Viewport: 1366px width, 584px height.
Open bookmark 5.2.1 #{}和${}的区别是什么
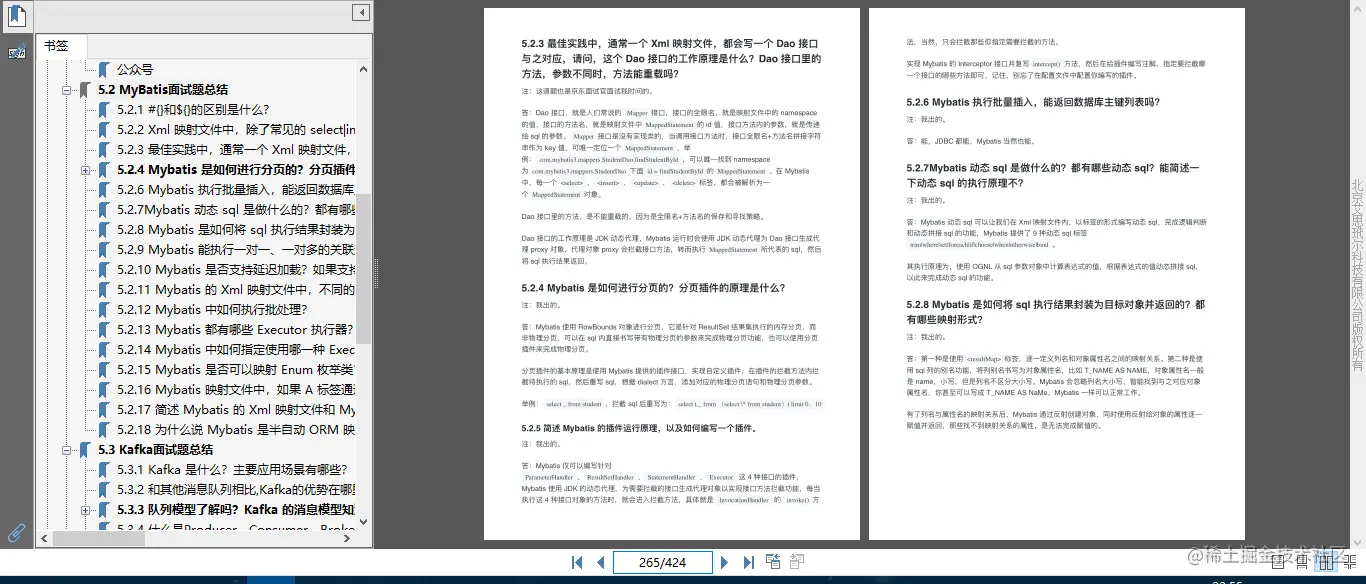point(193,110)
